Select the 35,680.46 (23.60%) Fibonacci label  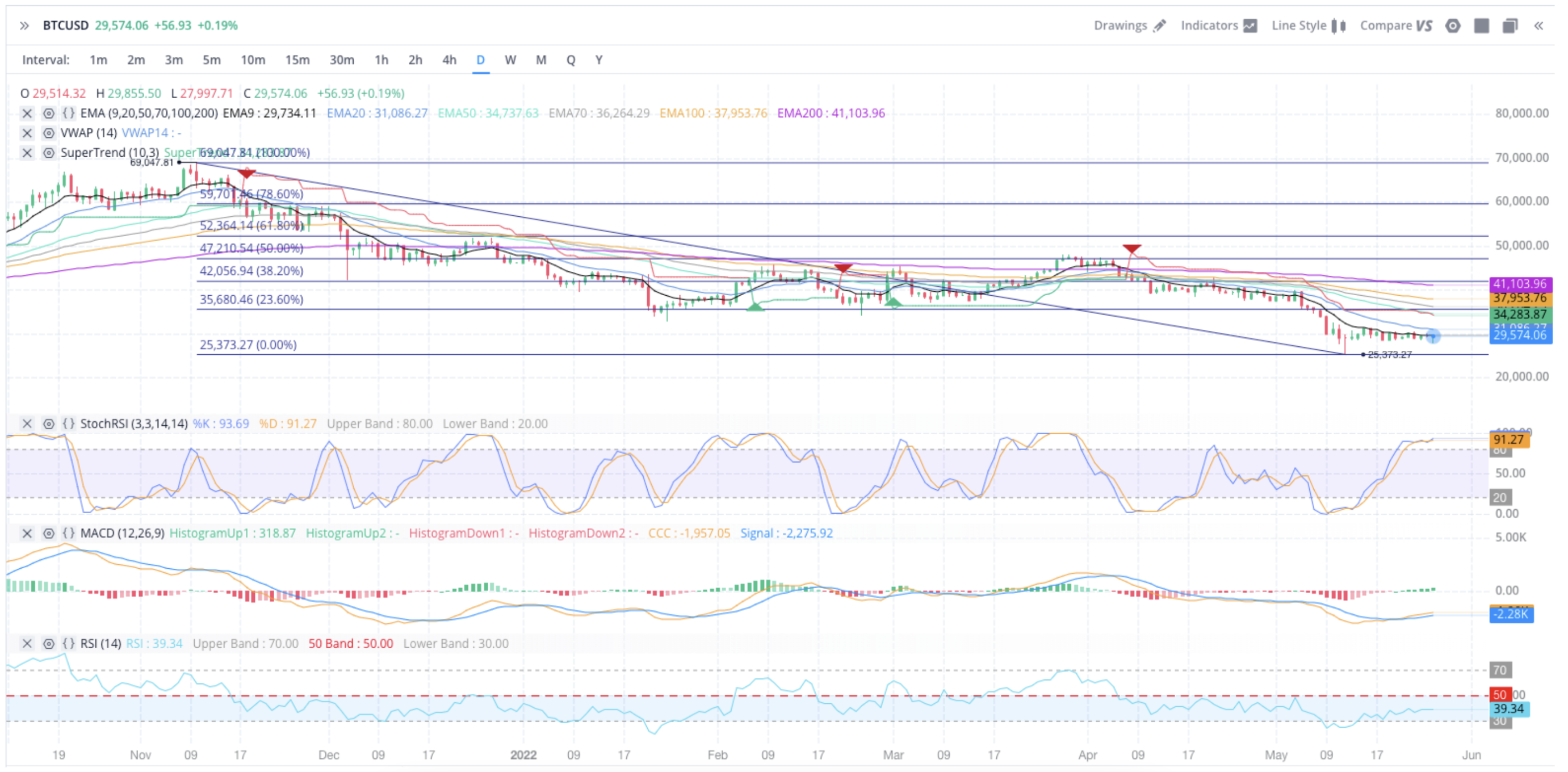(x=251, y=300)
